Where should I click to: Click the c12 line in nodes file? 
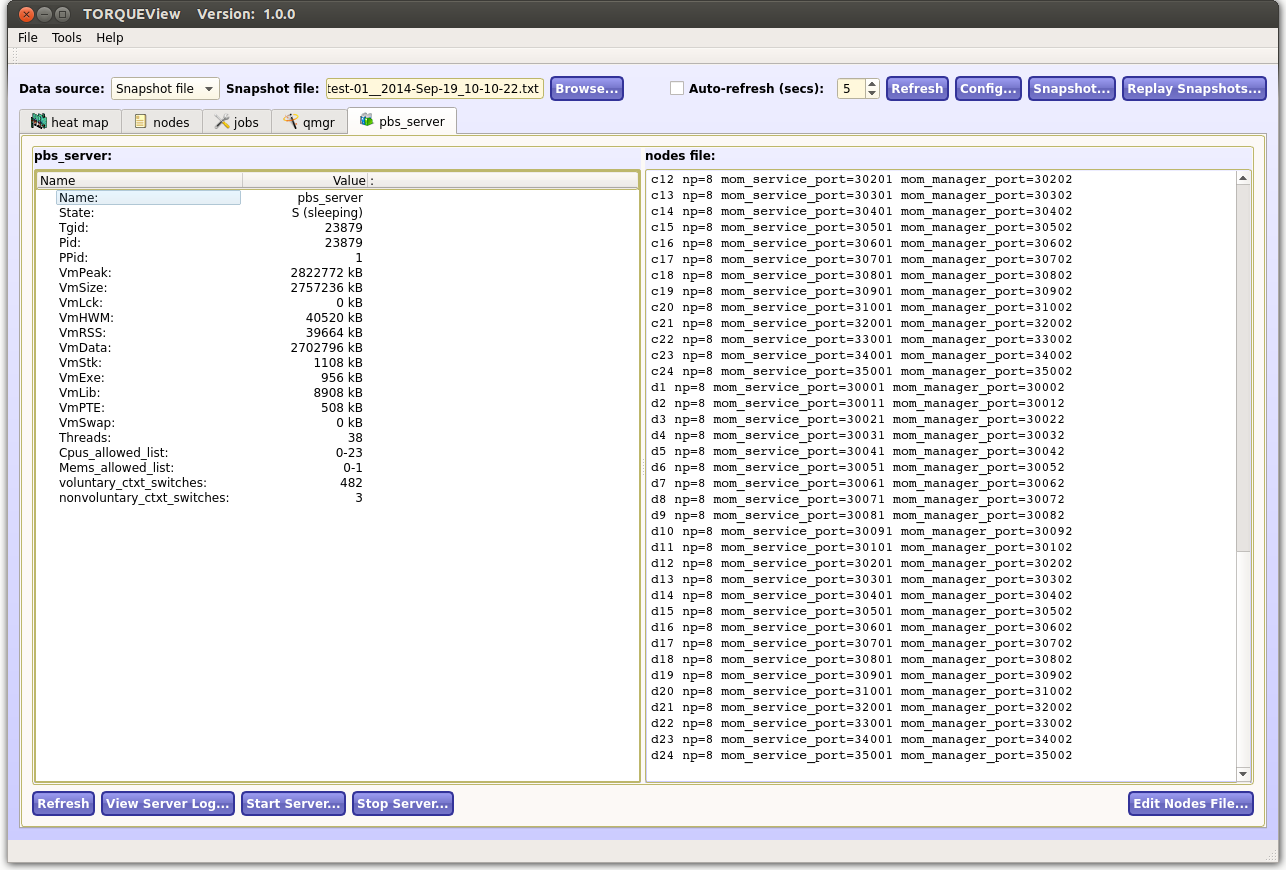[861, 179]
